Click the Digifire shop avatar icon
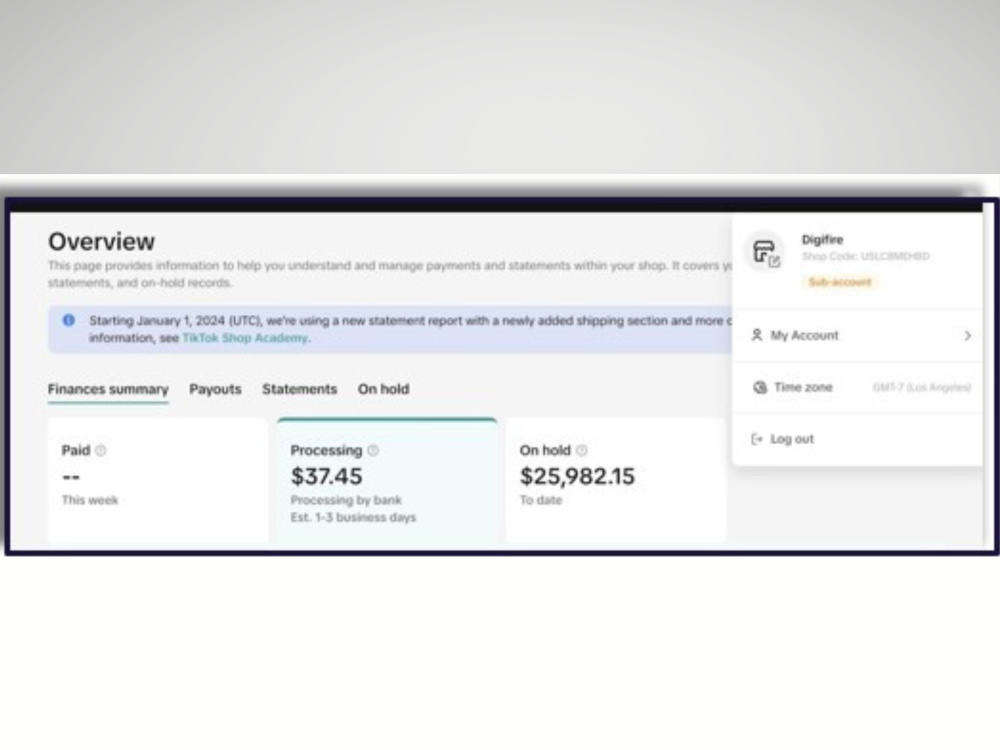Image resolution: width=1000 pixels, height=750 pixels. click(x=765, y=252)
